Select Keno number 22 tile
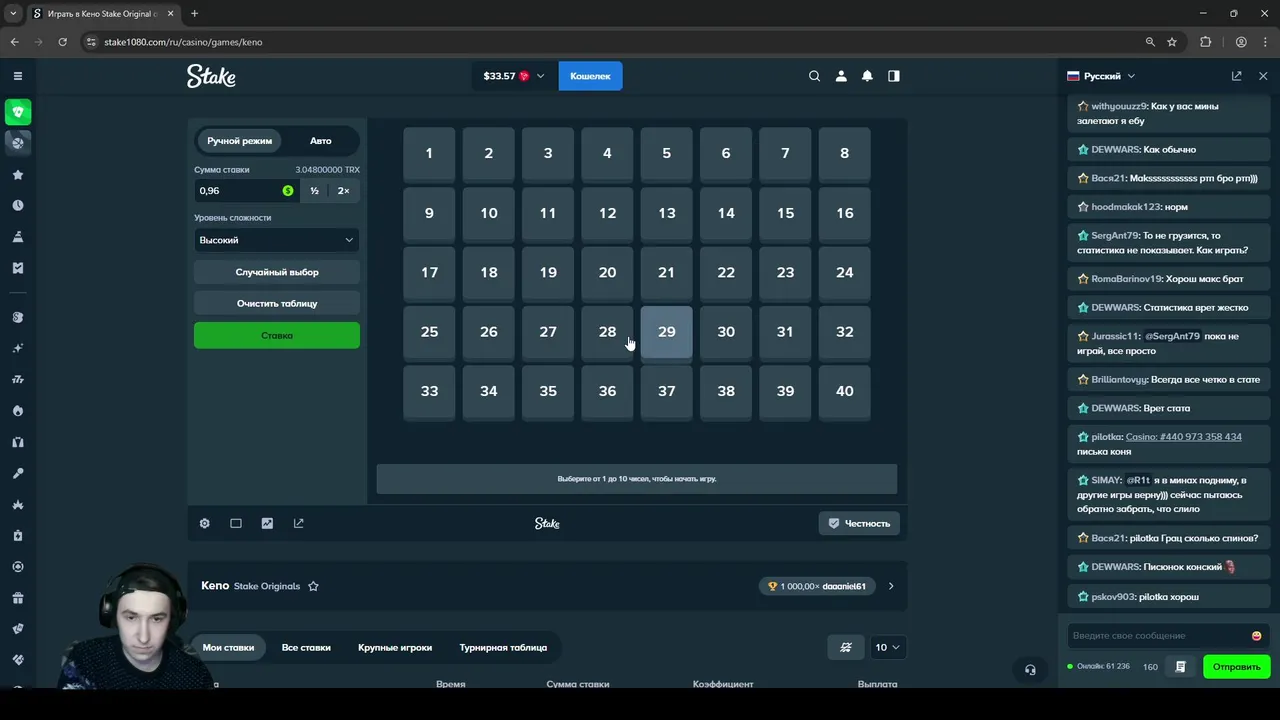Screen dimensions: 1280x720 coord(726,272)
